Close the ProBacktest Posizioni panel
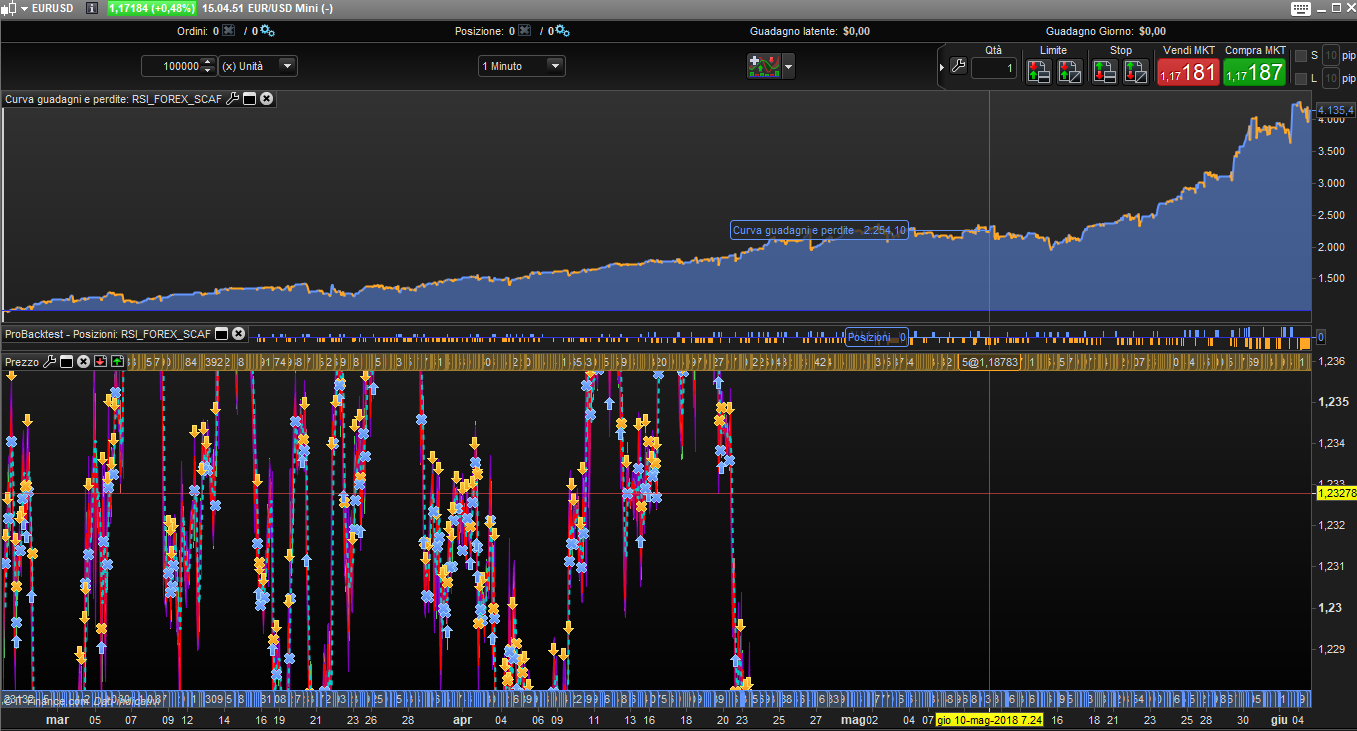The height and width of the screenshot is (731, 1357). 238,334
